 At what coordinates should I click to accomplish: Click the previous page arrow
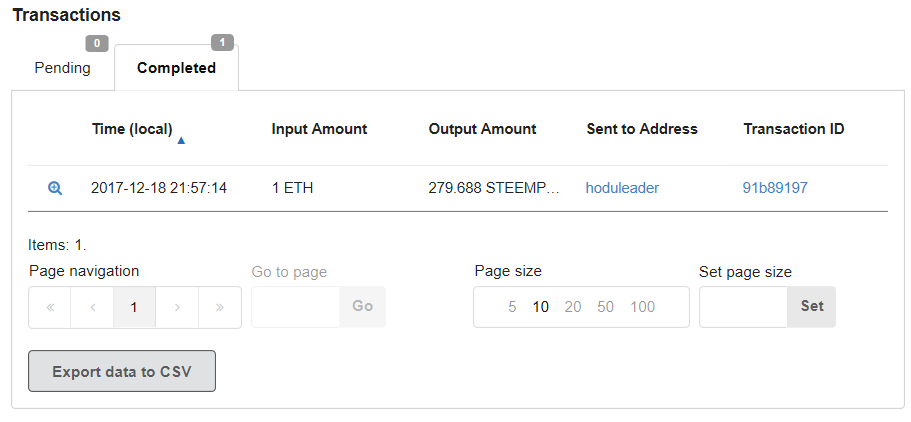92,307
